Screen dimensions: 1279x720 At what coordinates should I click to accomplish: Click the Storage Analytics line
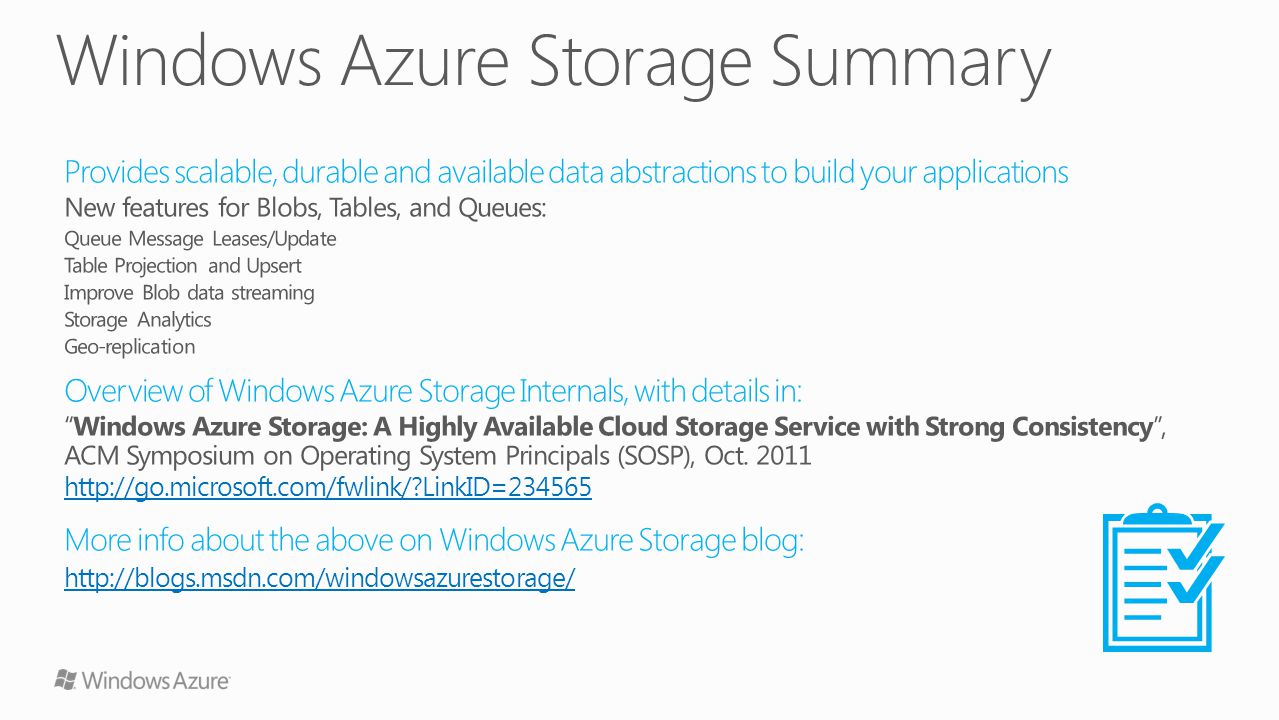(138, 320)
